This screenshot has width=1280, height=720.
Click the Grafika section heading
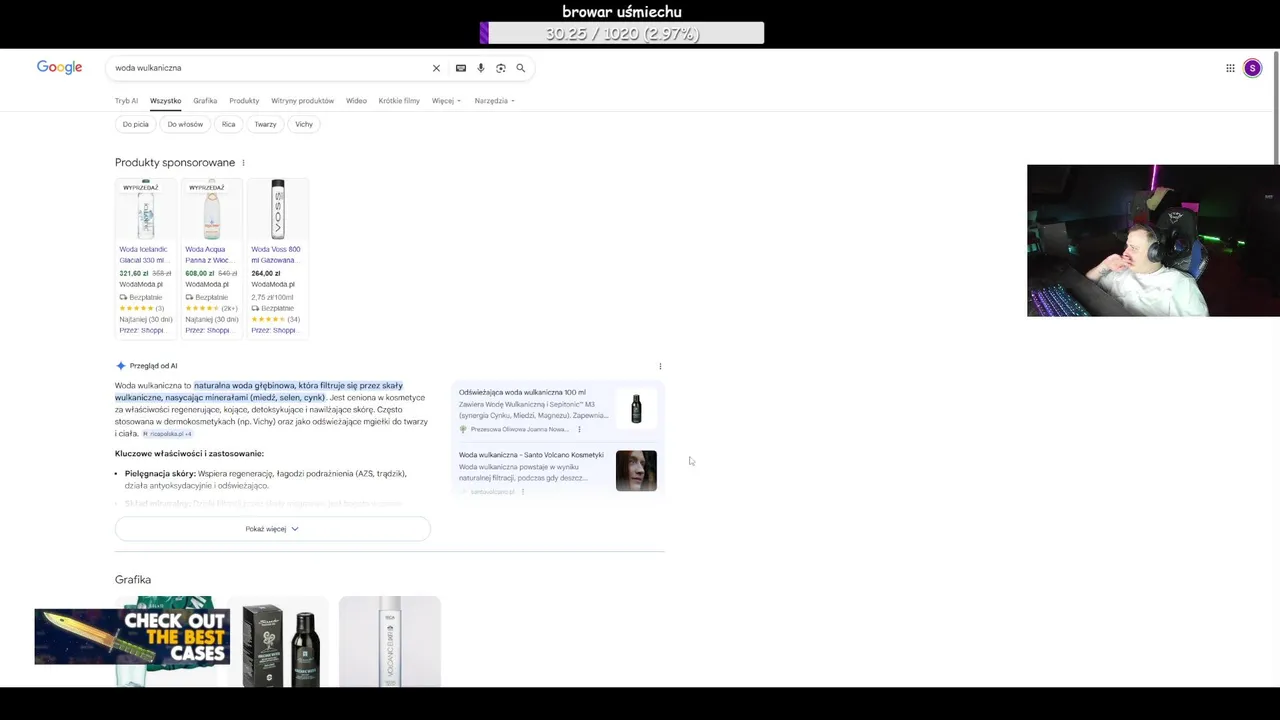coord(133,580)
